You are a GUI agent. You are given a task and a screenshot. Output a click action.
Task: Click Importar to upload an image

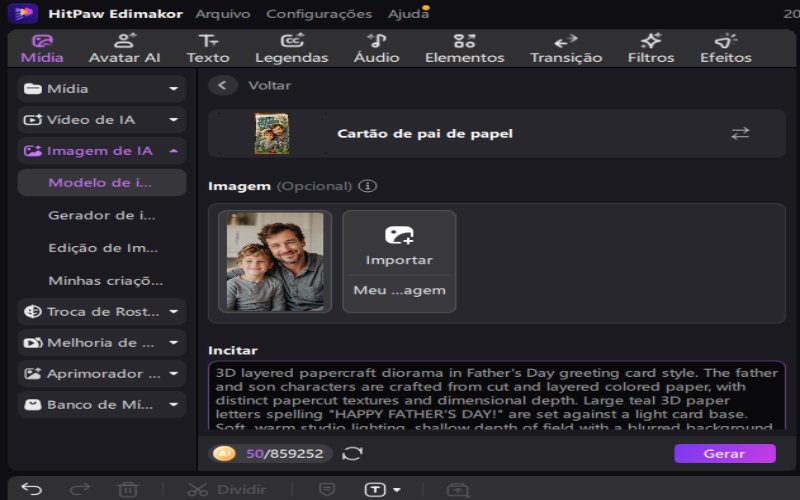coord(399,245)
